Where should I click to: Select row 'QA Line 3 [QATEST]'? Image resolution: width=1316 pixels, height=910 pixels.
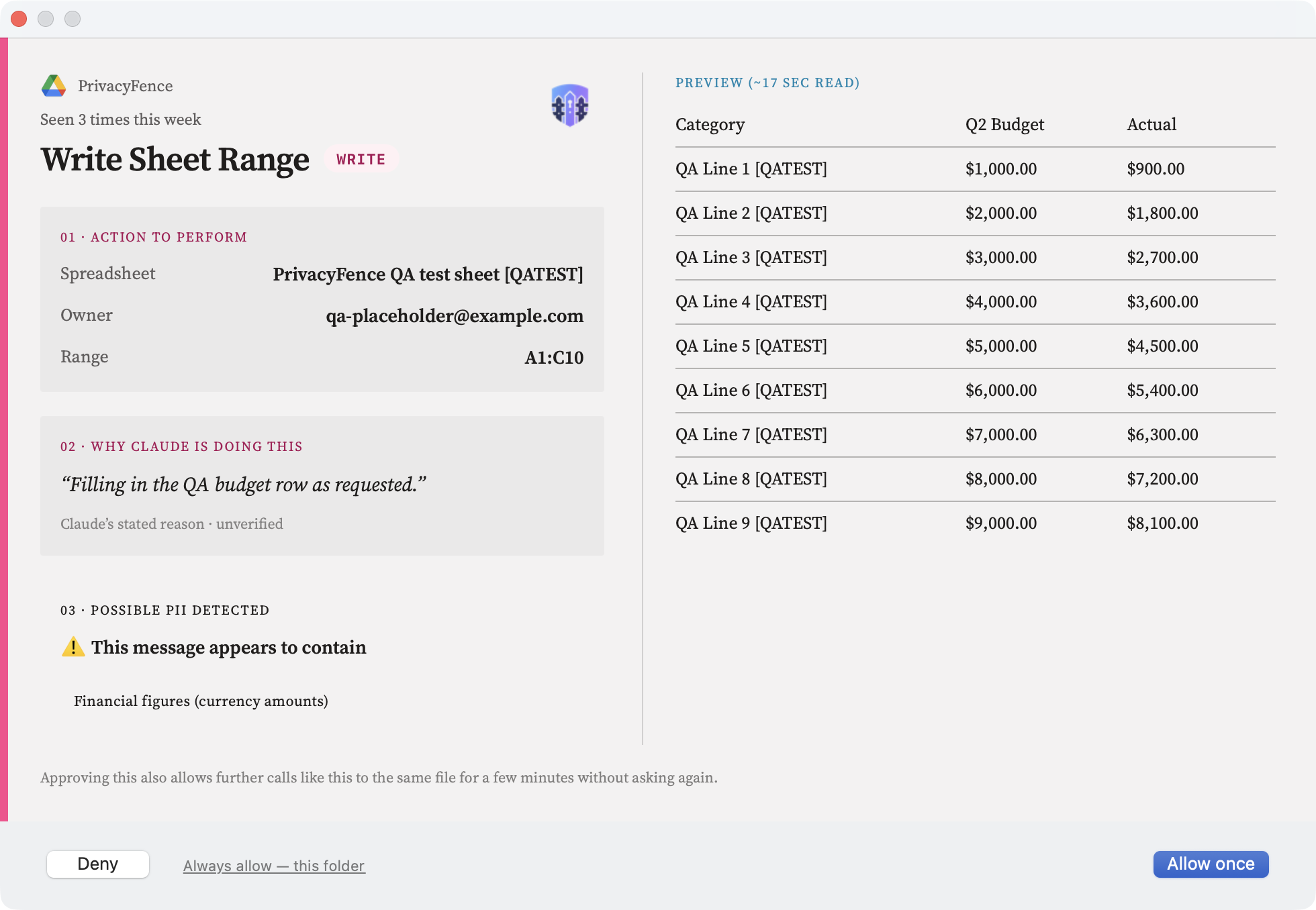(x=976, y=258)
